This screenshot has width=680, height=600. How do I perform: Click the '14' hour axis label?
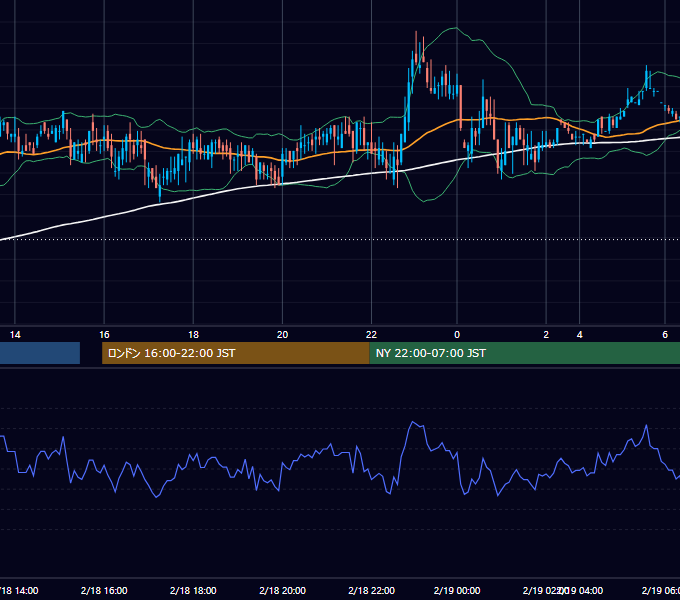click(x=15, y=335)
